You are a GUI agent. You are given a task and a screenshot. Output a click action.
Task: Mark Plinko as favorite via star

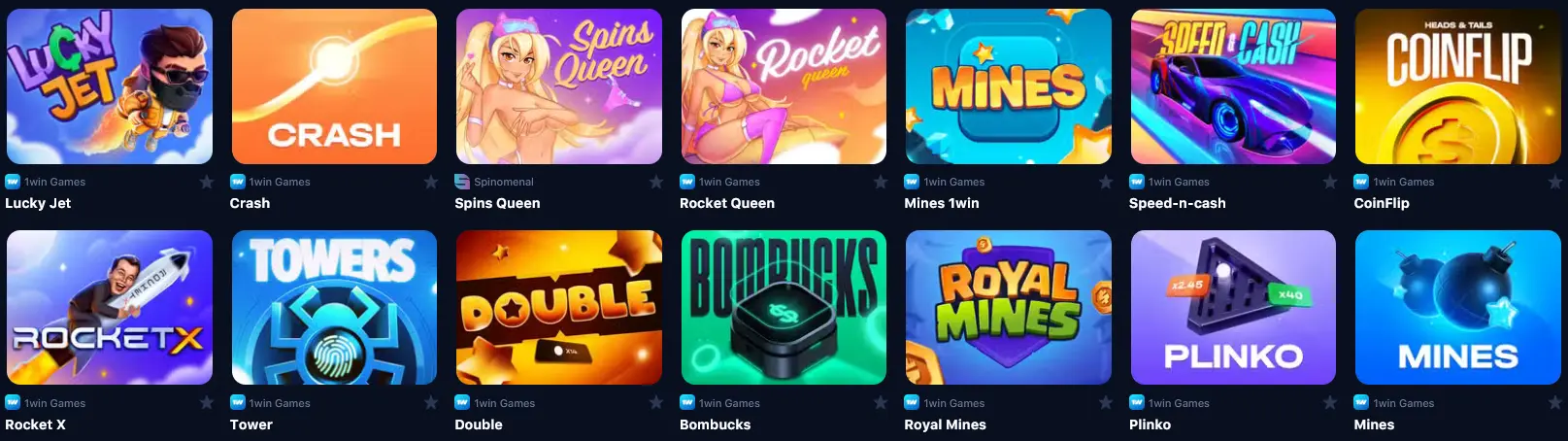[x=1330, y=402]
